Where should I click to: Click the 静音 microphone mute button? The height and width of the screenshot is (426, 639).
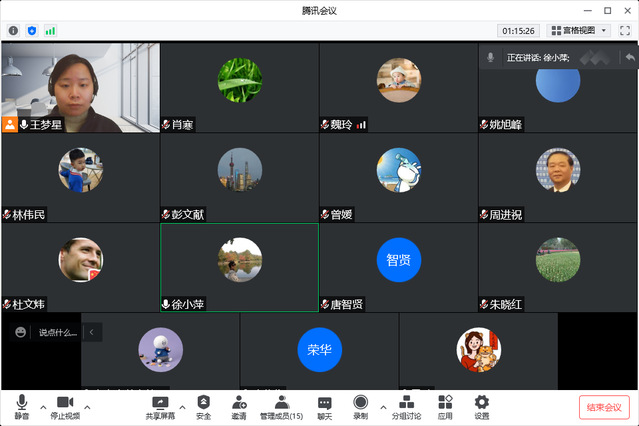pyautogui.click(x=22, y=405)
